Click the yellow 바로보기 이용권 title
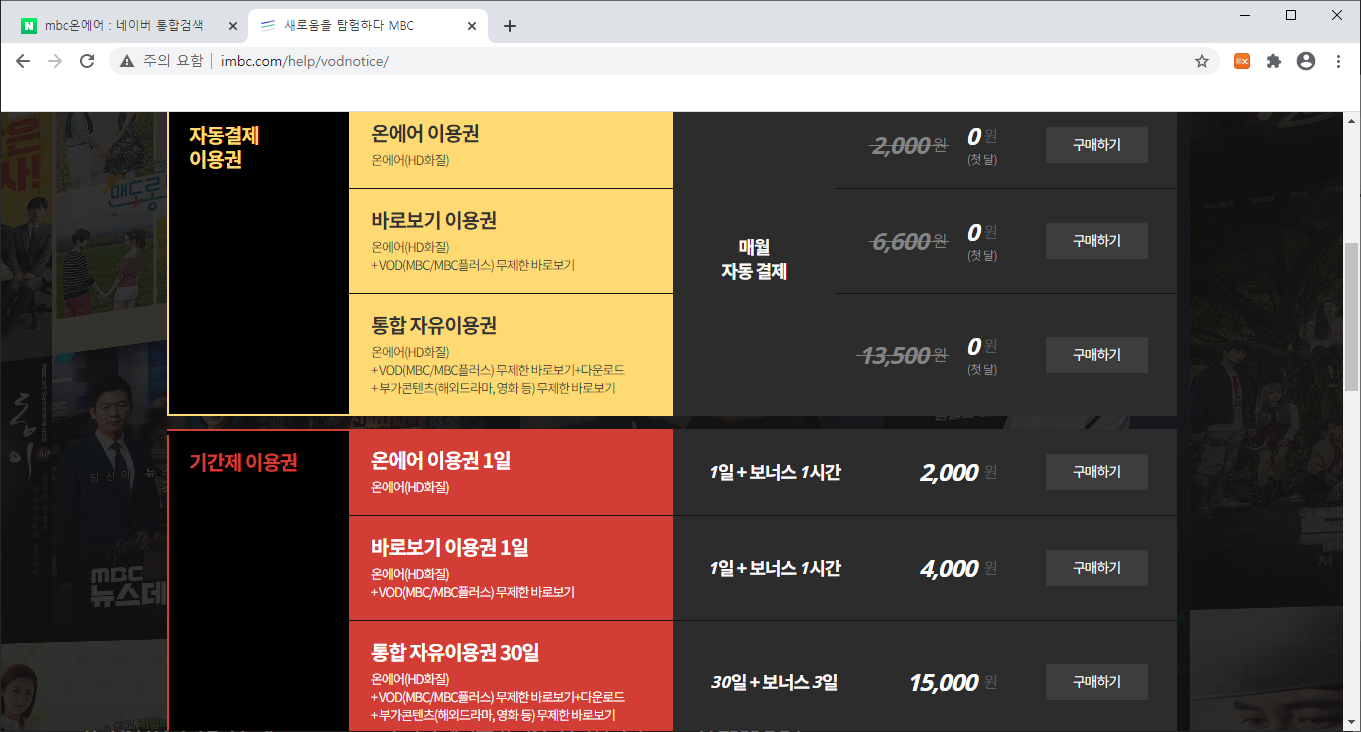The width and height of the screenshot is (1361, 732). (x=434, y=221)
